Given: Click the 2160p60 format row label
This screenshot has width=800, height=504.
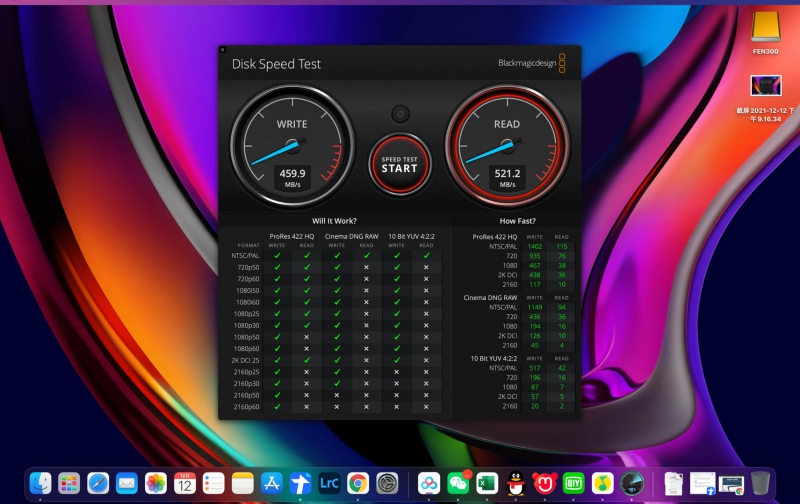Looking at the screenshot, I should 246,407.
